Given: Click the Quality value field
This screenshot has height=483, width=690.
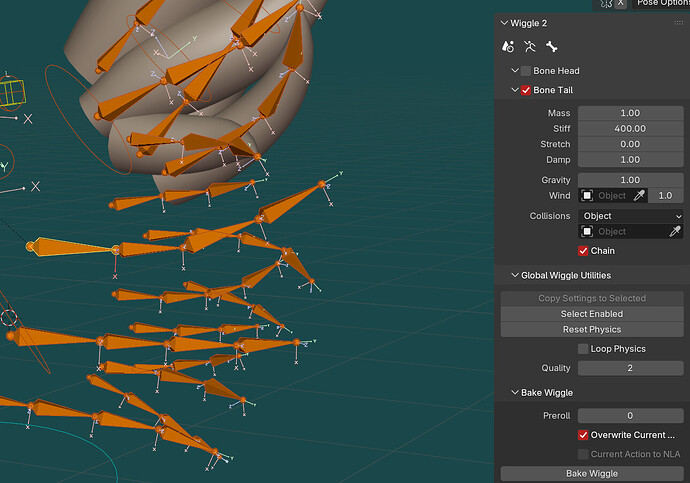Looking at the screenshot, I should tap(630, 368).
